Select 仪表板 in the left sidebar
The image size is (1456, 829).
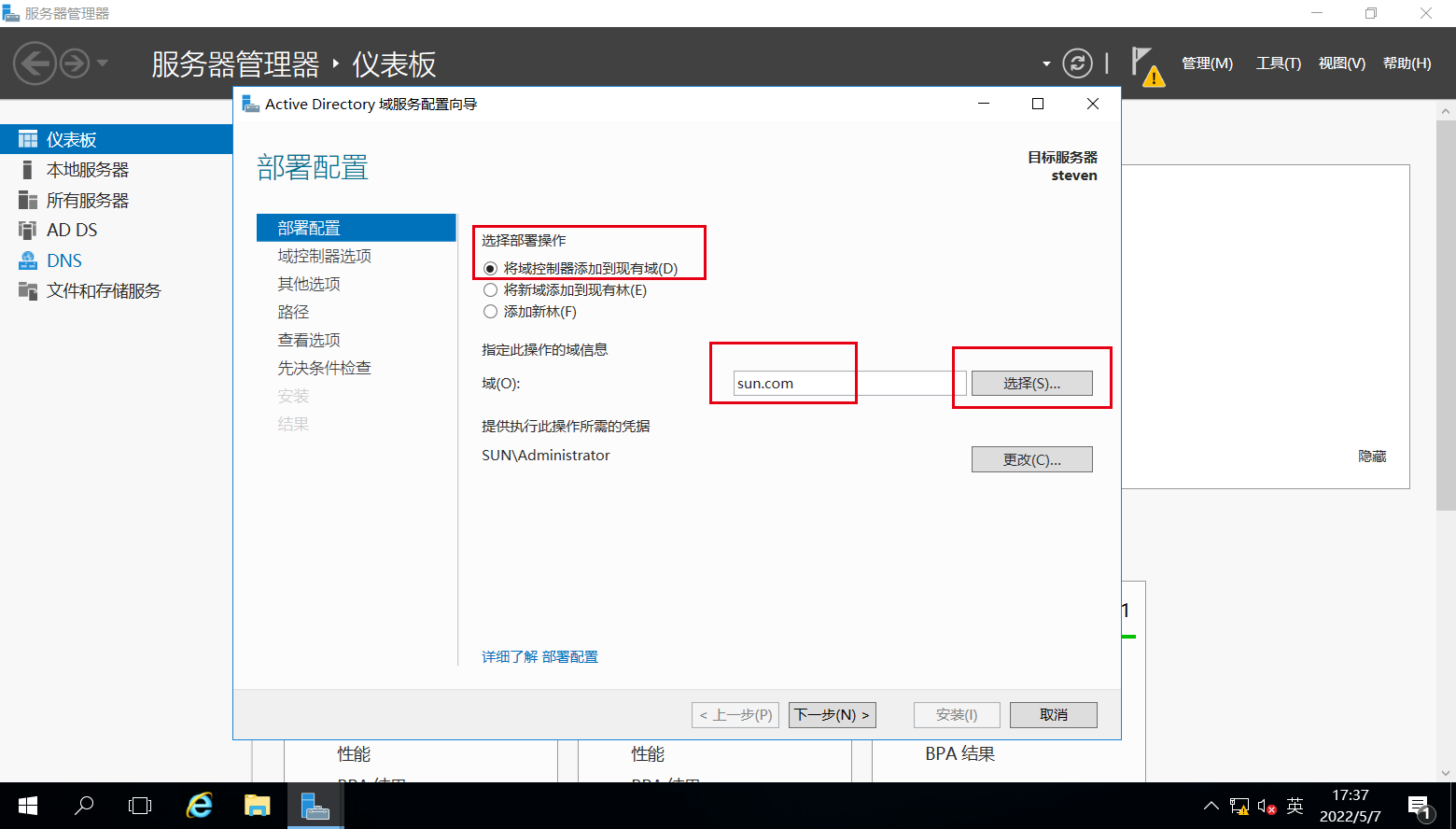(116, 139)
